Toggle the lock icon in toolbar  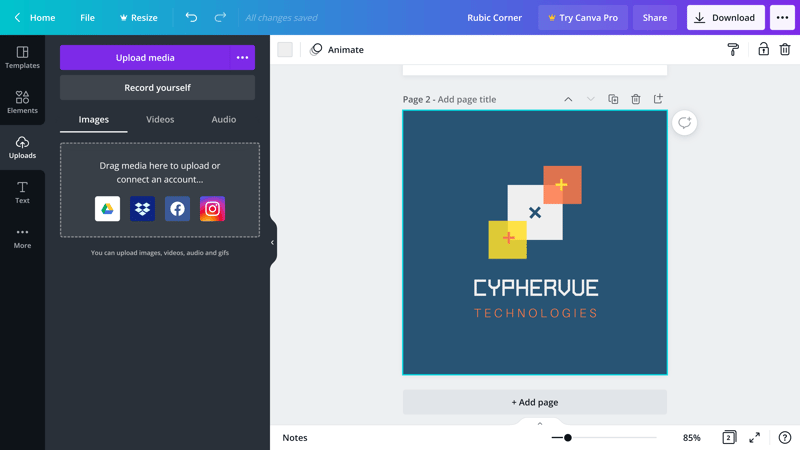[763, 49]
